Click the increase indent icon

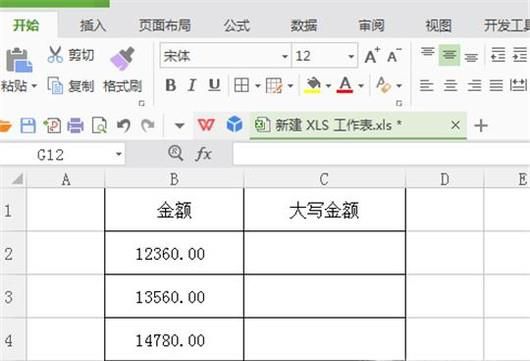[520, 55]
